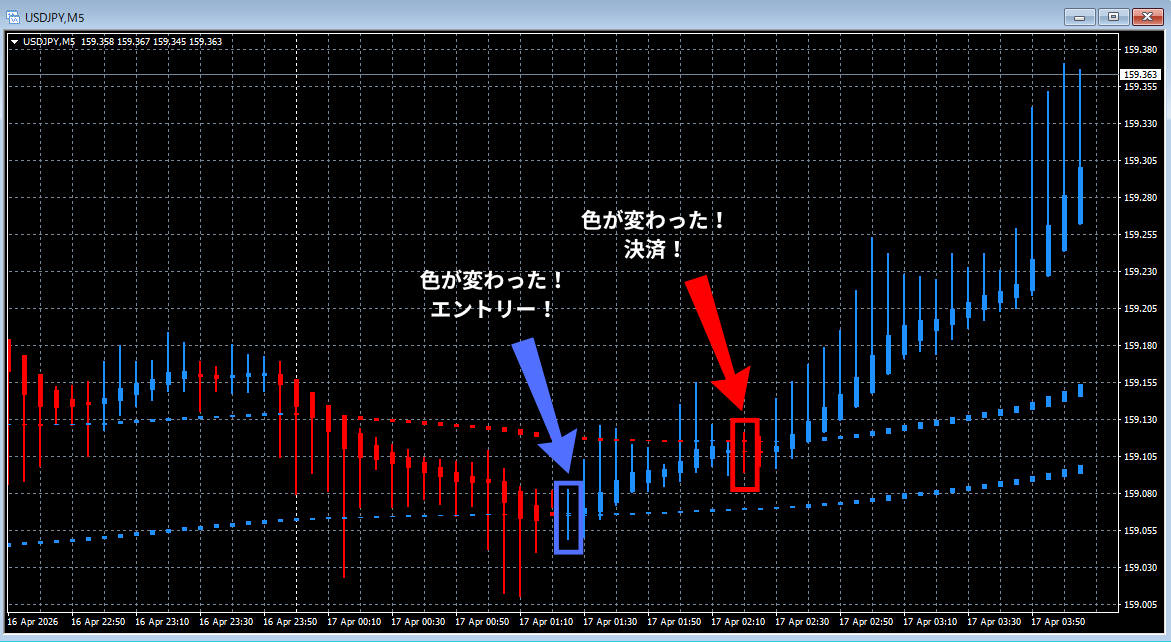Viewport: 1171px width, 642px height.
Task: Click the 色が変わった！決済！ text label
Action: tap(653, 235)
